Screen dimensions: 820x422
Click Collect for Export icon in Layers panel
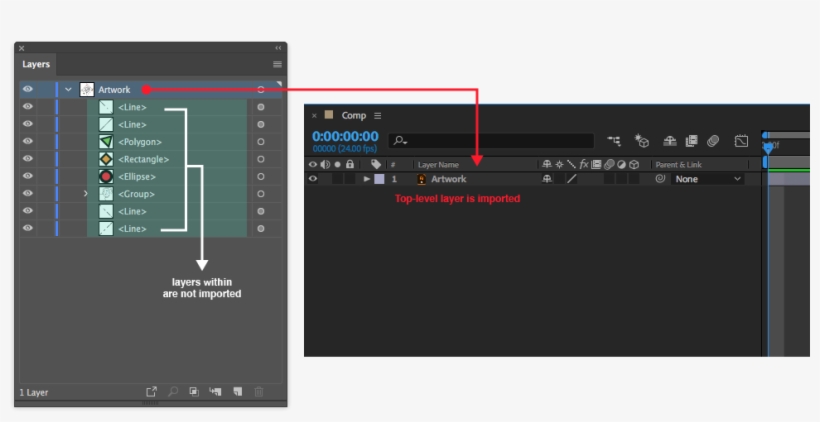coord(151,391)
